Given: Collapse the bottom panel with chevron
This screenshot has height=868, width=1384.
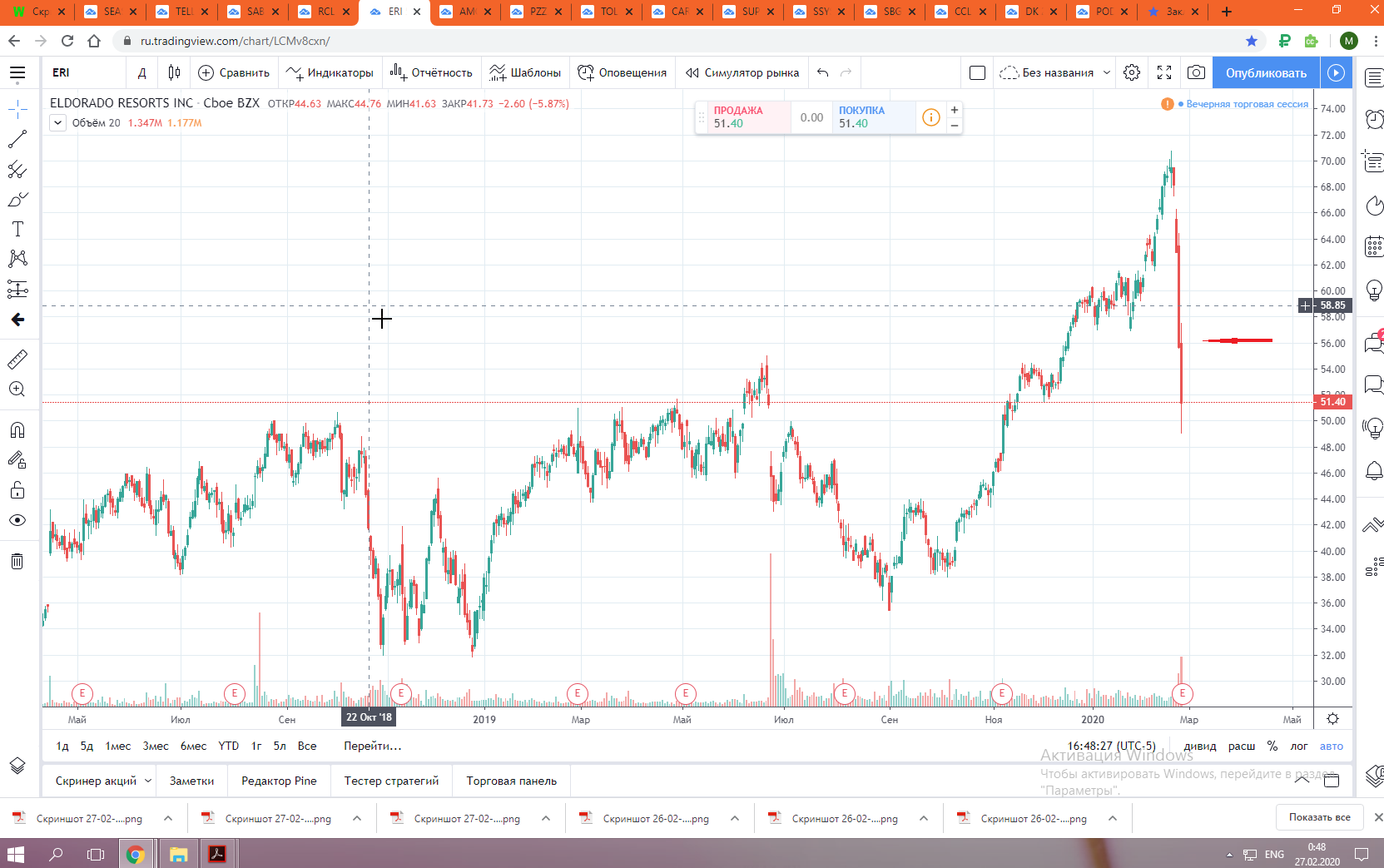Looking at the screenshot, I should [x=1302, y=781].
